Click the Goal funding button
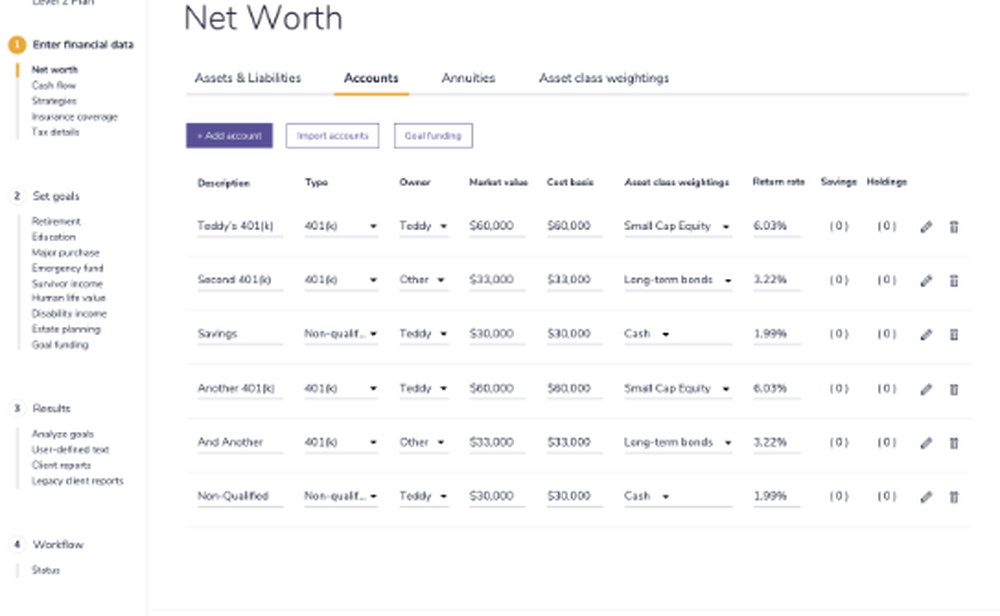 [433, 136]
